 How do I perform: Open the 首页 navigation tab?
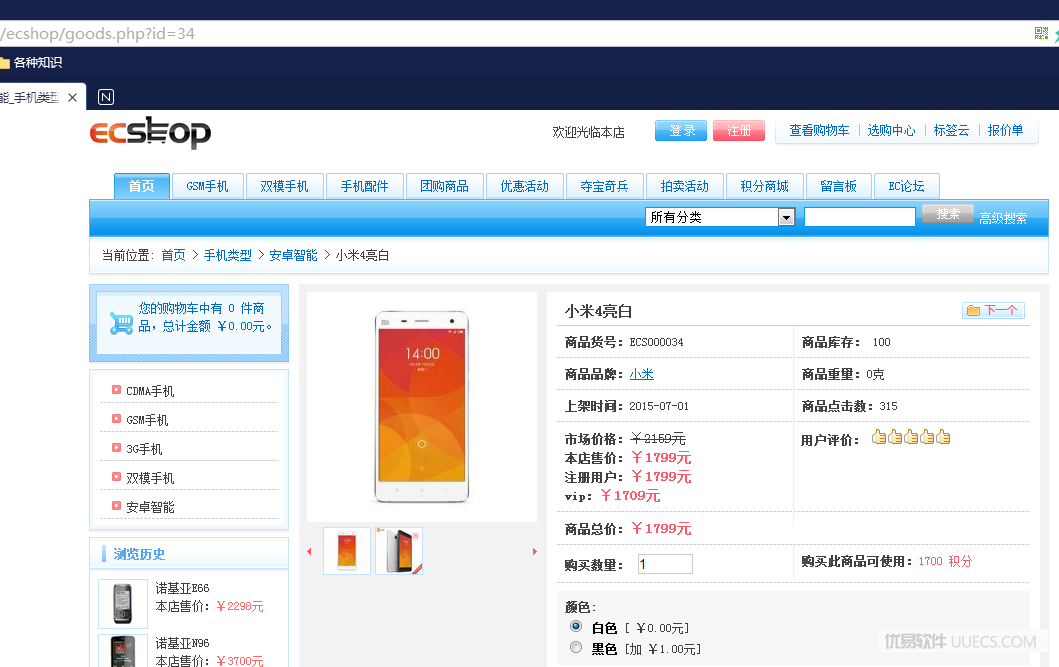(x=141, y=186)
